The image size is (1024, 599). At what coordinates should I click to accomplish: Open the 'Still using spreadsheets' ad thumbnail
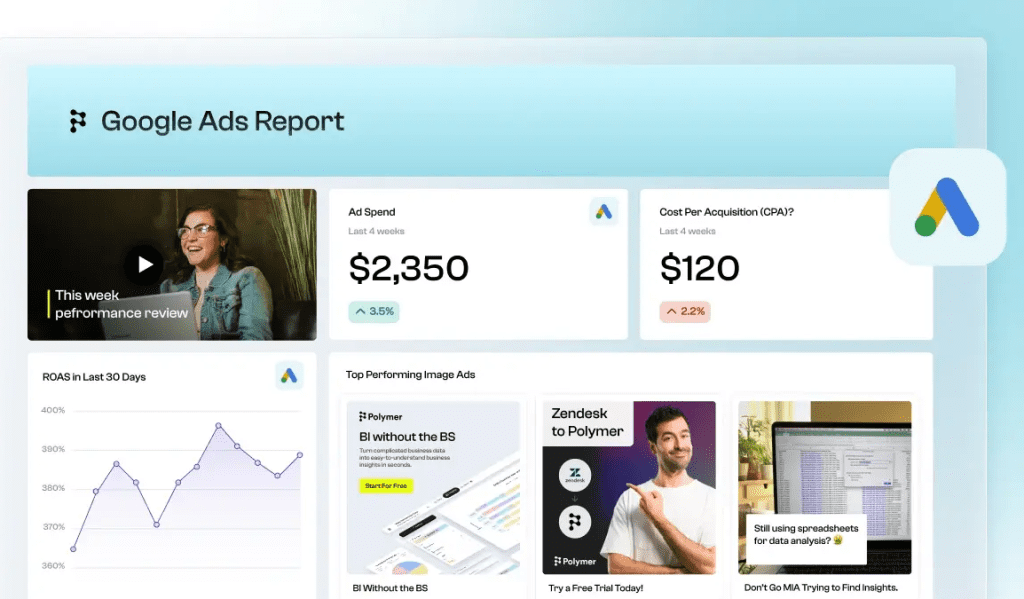(x=825, y=487)
